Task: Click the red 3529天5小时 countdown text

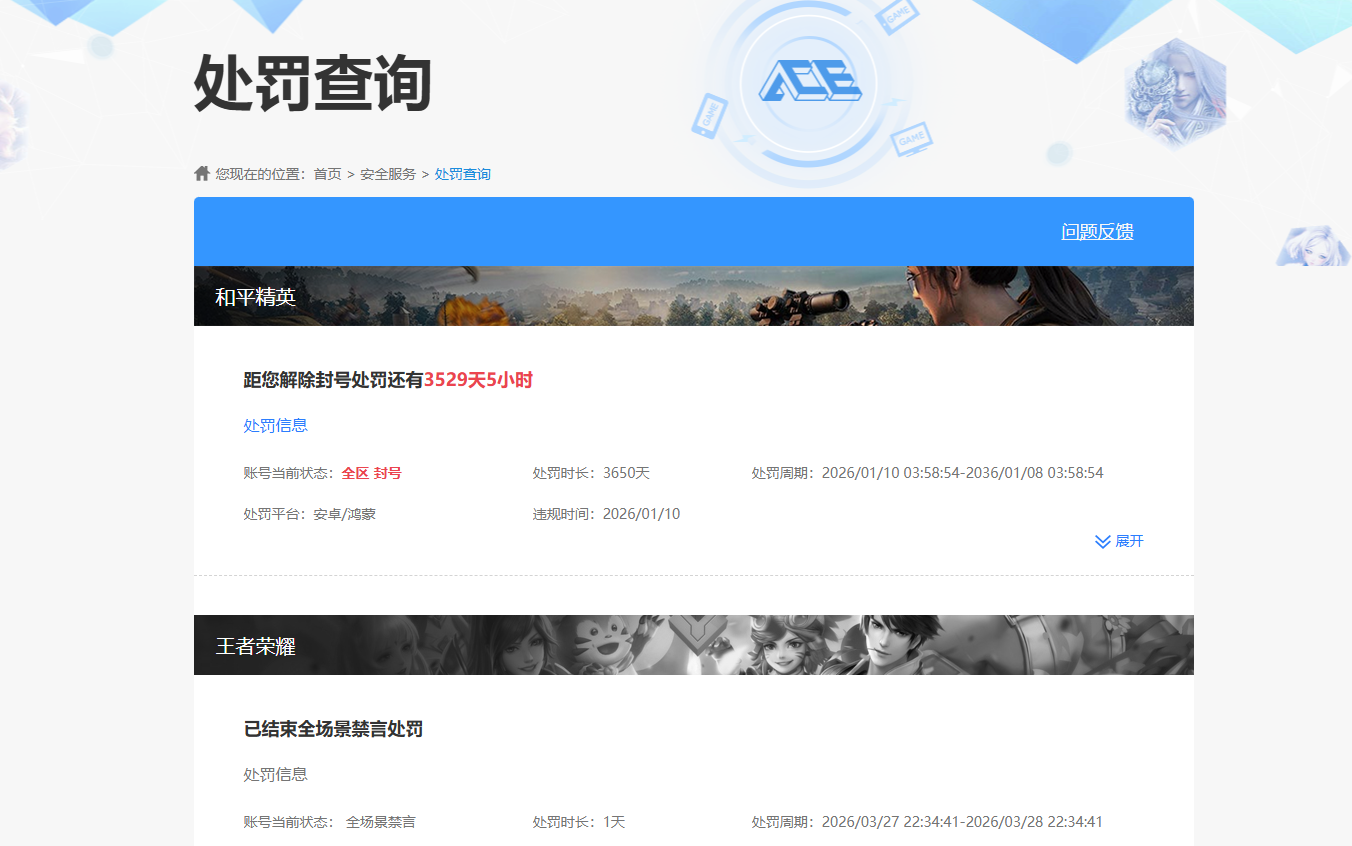Action: (478, 380)
